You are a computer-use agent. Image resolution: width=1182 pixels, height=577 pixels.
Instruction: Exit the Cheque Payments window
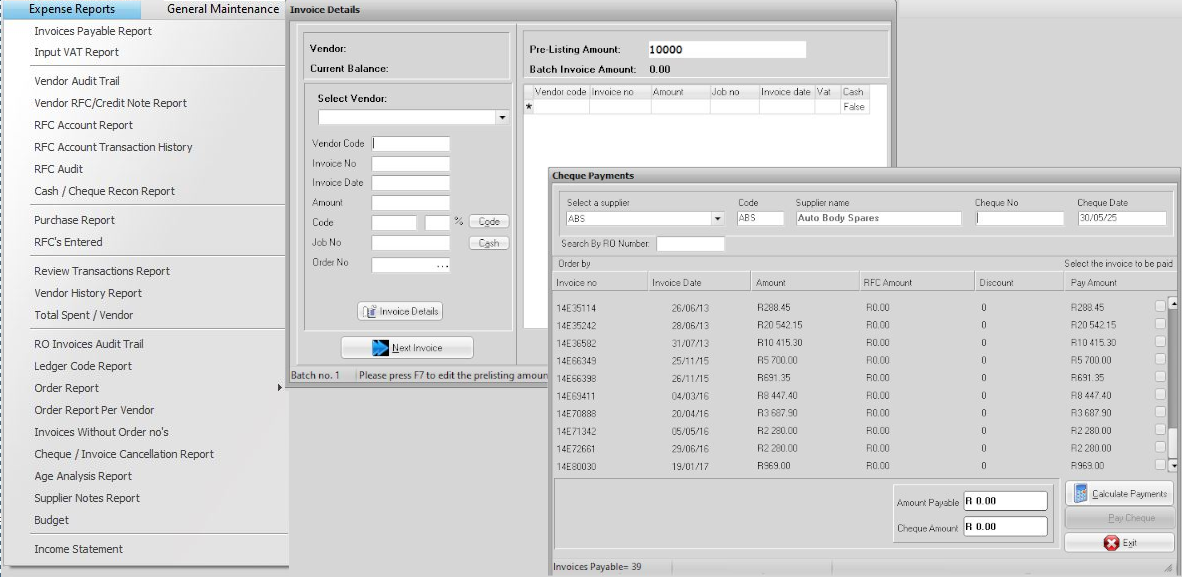point(1119,543)
